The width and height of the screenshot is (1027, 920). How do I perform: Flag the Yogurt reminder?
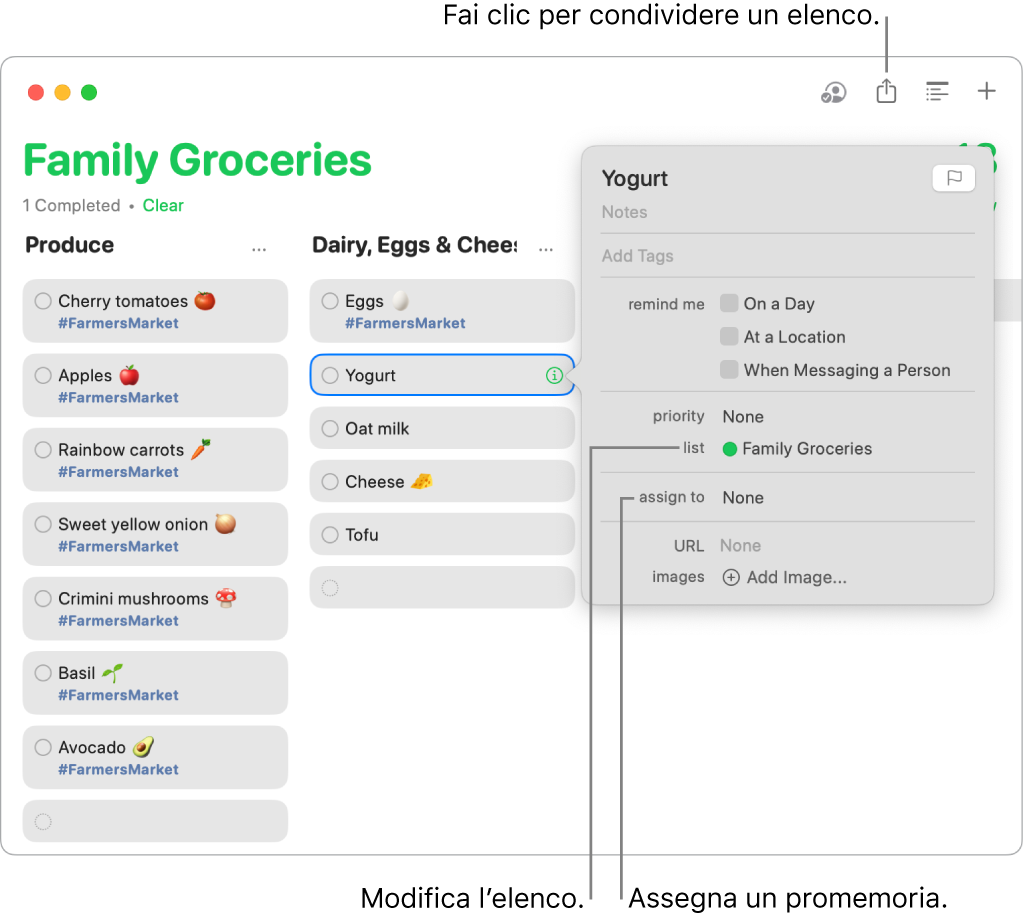click(x=953, y=178)
